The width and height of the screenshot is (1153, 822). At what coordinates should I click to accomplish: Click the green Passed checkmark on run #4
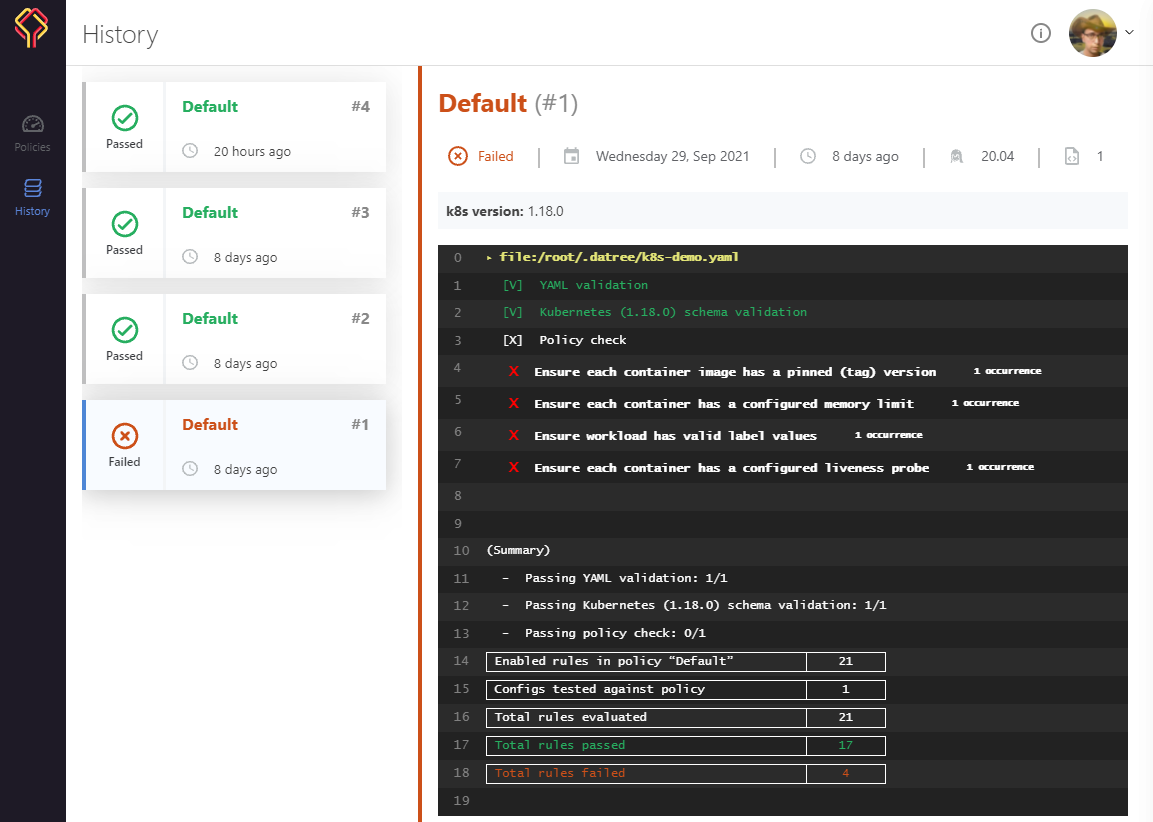tap(125, 118)
